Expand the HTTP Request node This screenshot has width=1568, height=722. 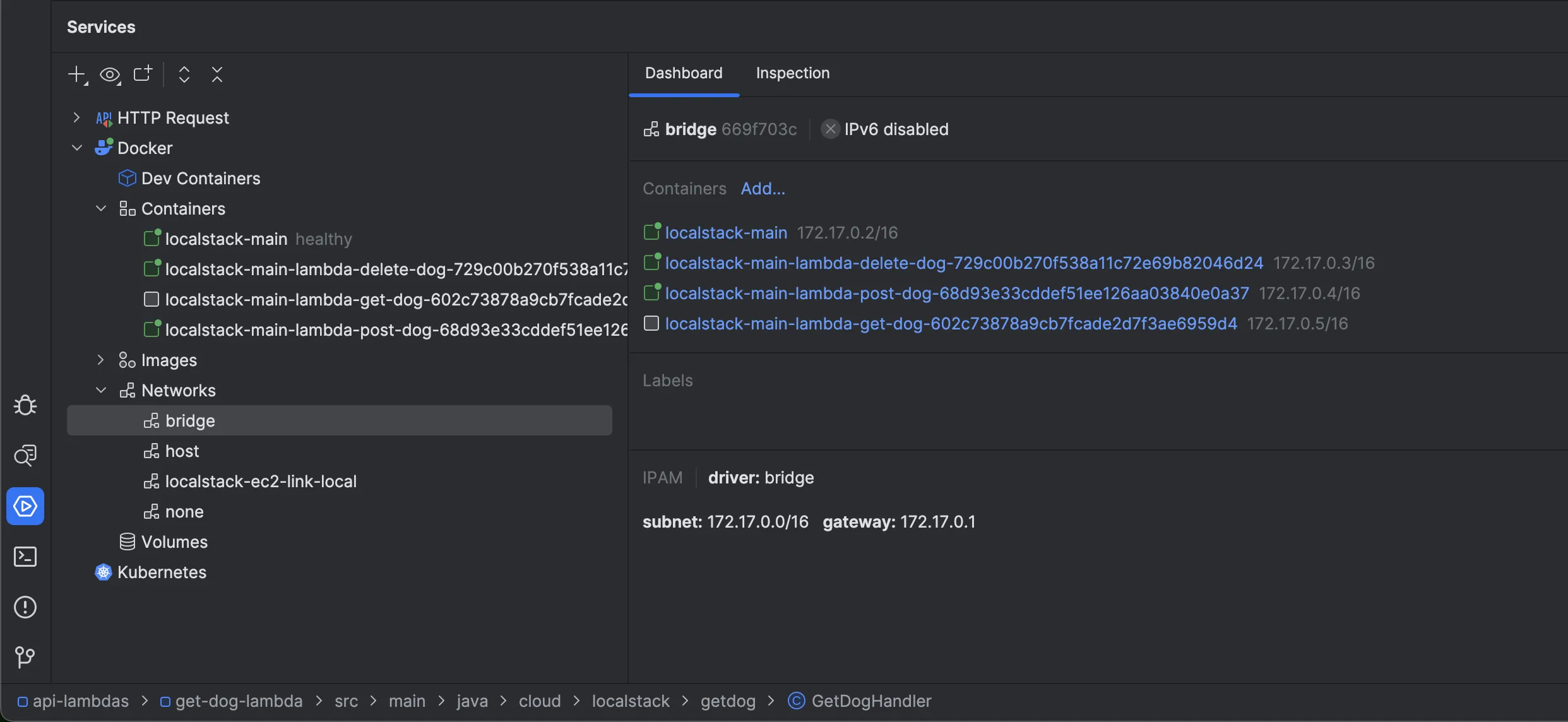(x=76, y=117)
